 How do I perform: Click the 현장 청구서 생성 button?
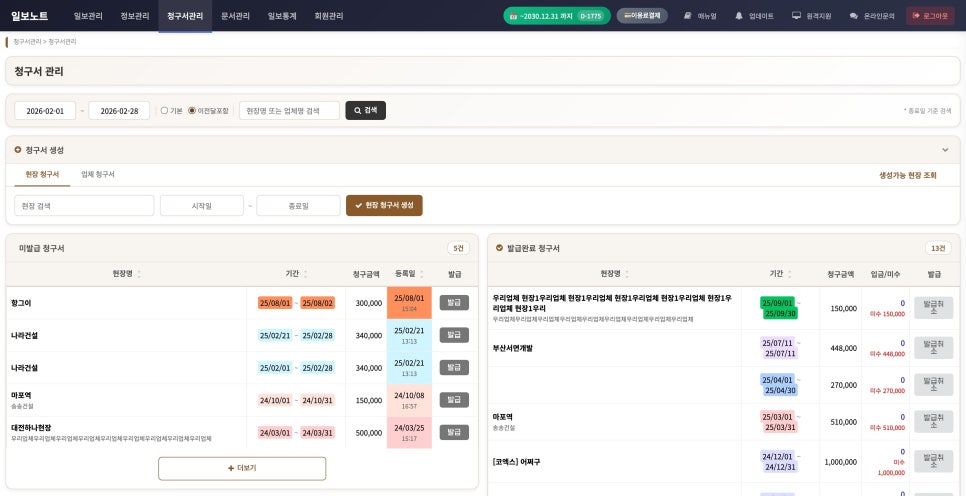pyautogui.click(x=384, y=205)
